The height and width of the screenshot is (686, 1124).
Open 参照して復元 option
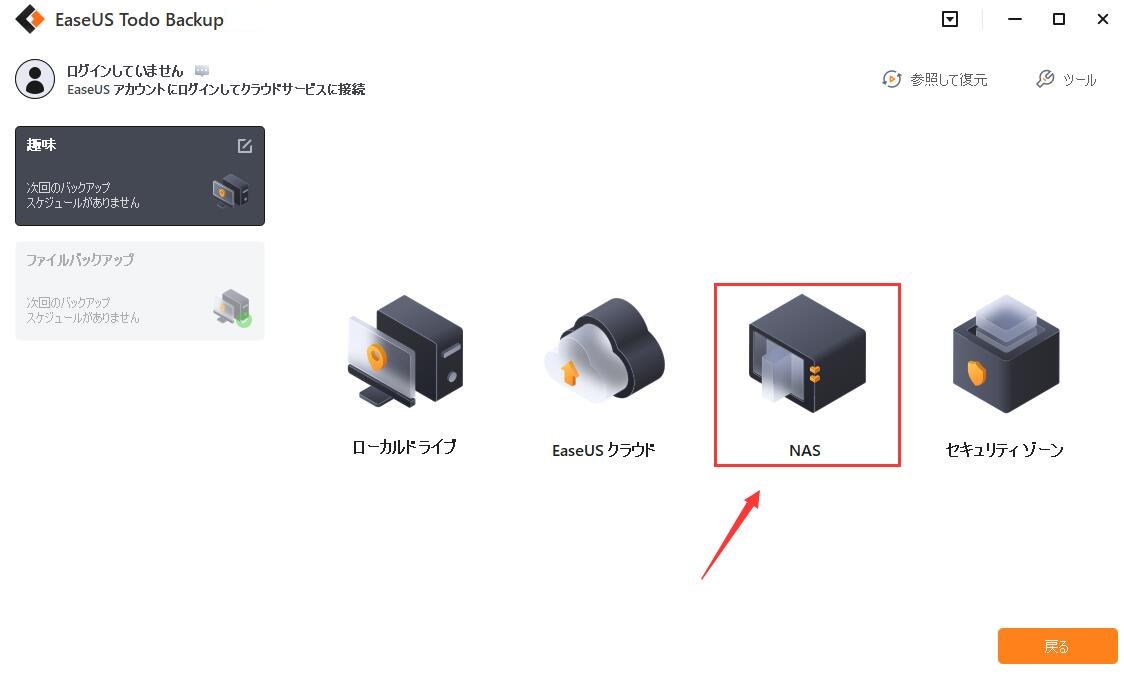point(934,79)
